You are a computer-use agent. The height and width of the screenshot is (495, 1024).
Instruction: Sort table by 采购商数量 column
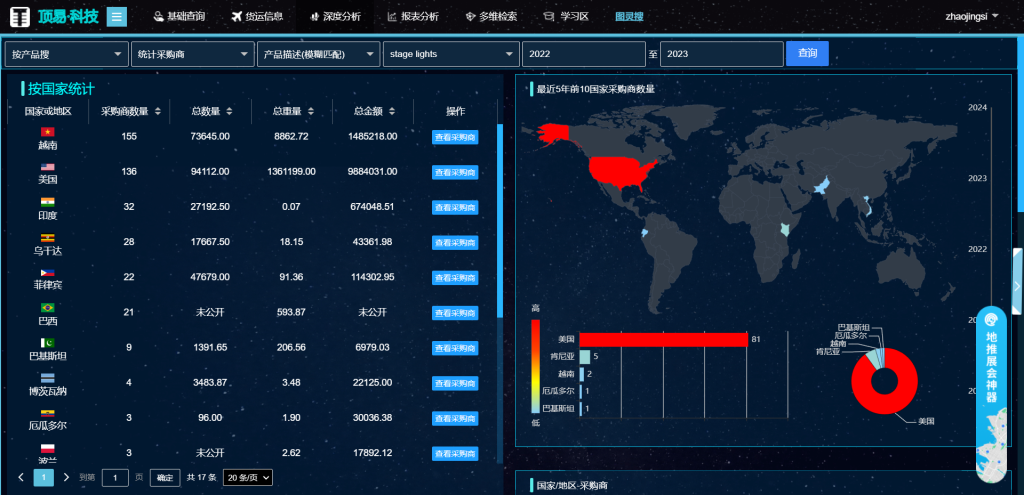point(131,111)
